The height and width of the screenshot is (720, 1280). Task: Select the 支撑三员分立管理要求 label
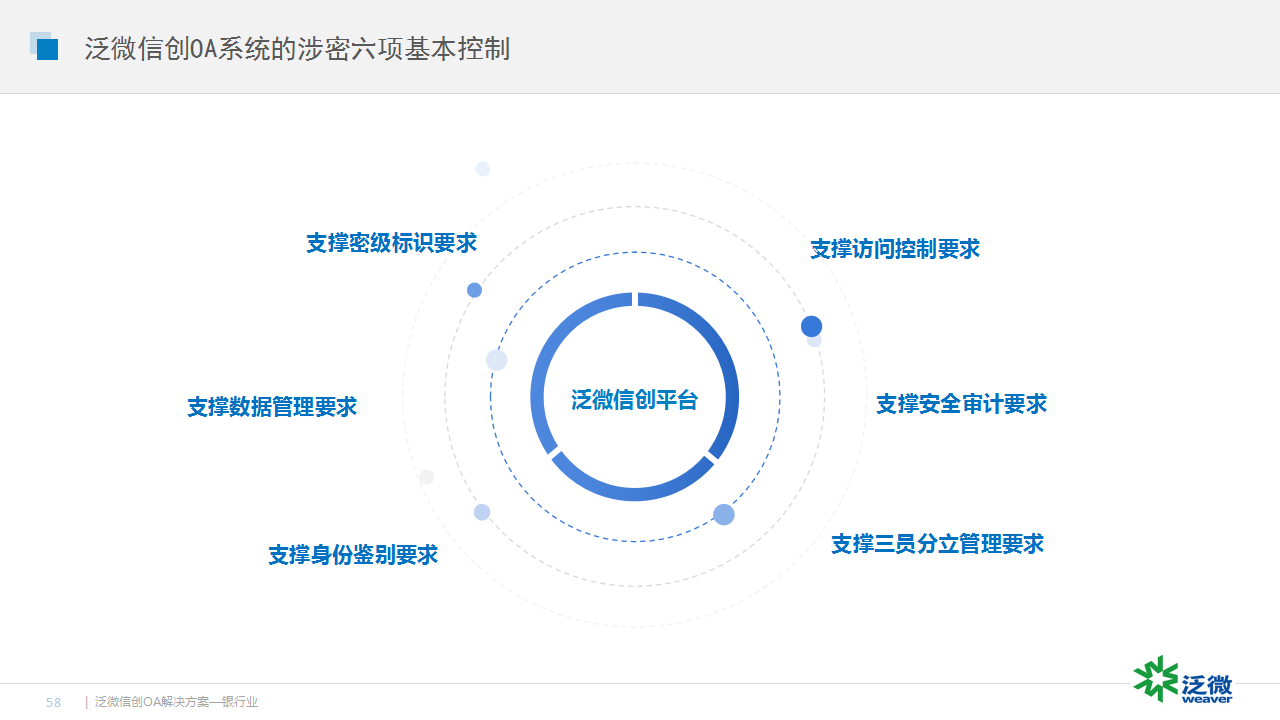pyautogui.click(x=938, y=544)
